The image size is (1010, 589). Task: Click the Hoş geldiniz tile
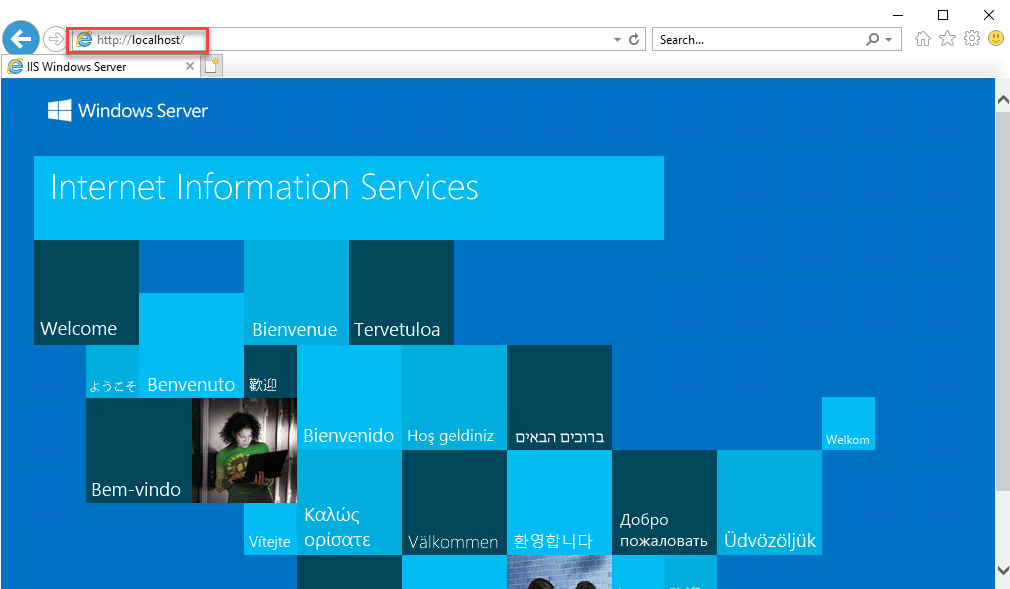454,398
